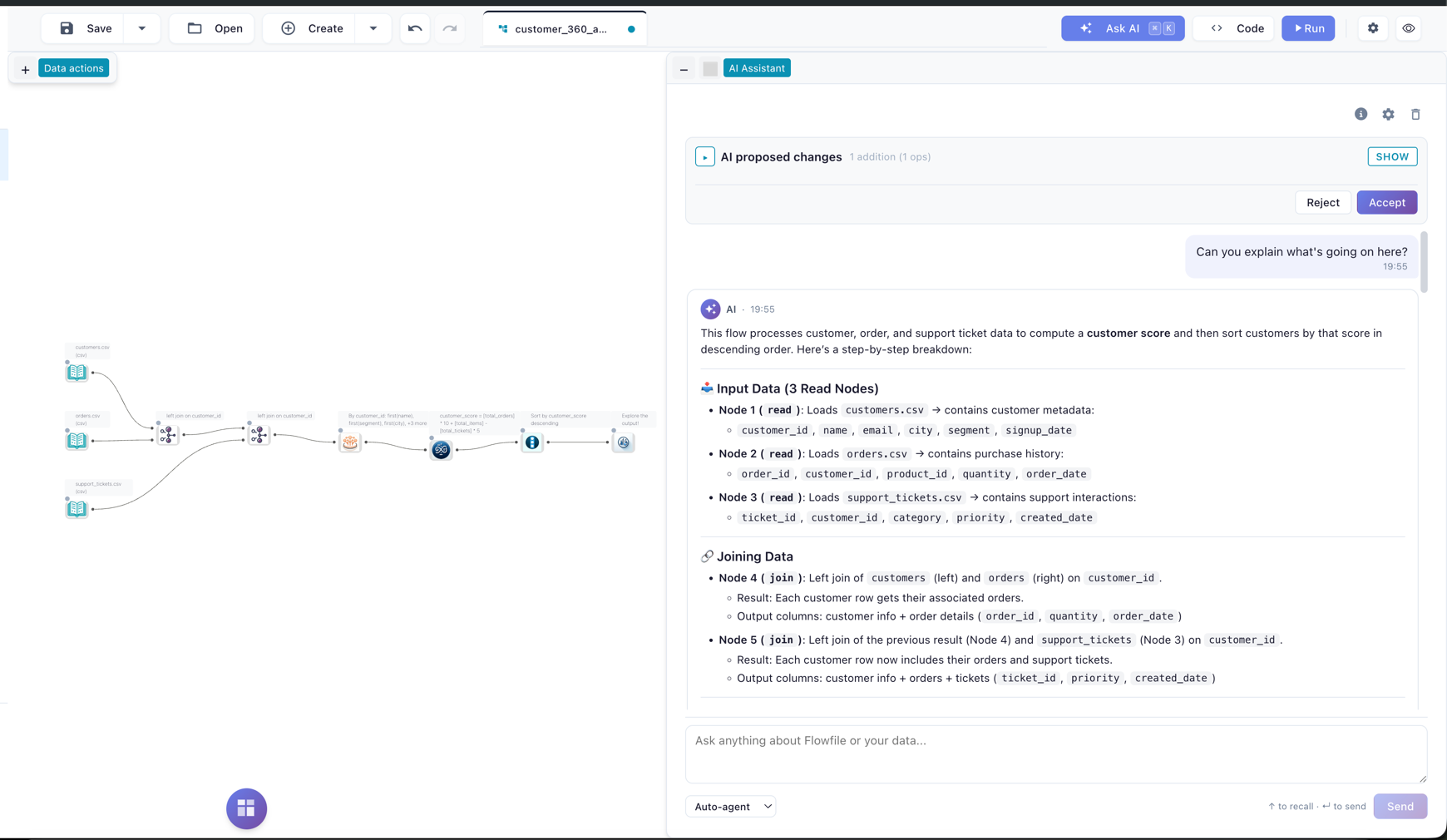Click the 'Input Data (3 Read Nodes)' heading
This screenshot has width=1447, height=840.
tap(797, 388)
